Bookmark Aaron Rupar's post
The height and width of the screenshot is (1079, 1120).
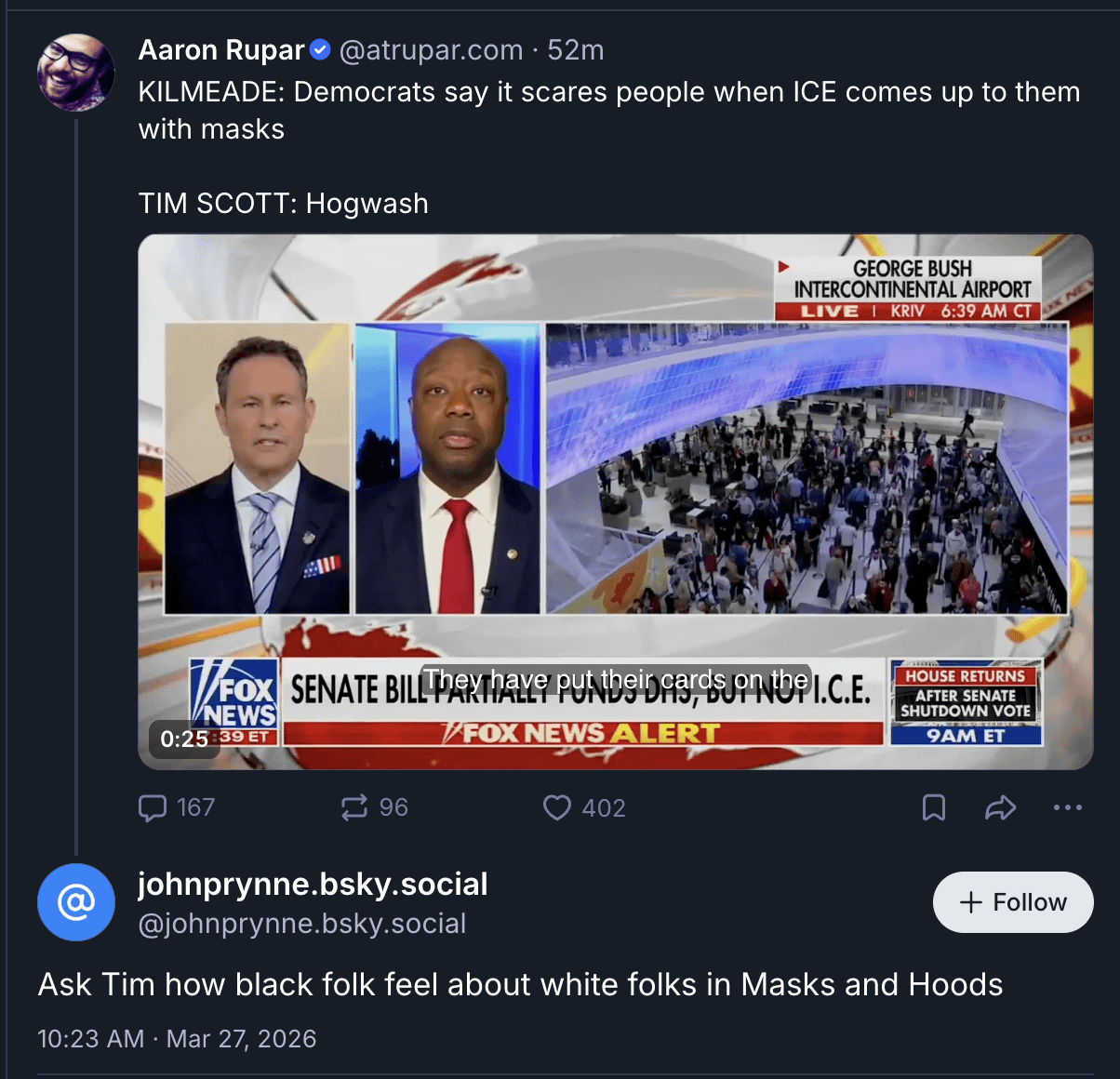pyautogui.click(x=933, y=807)
